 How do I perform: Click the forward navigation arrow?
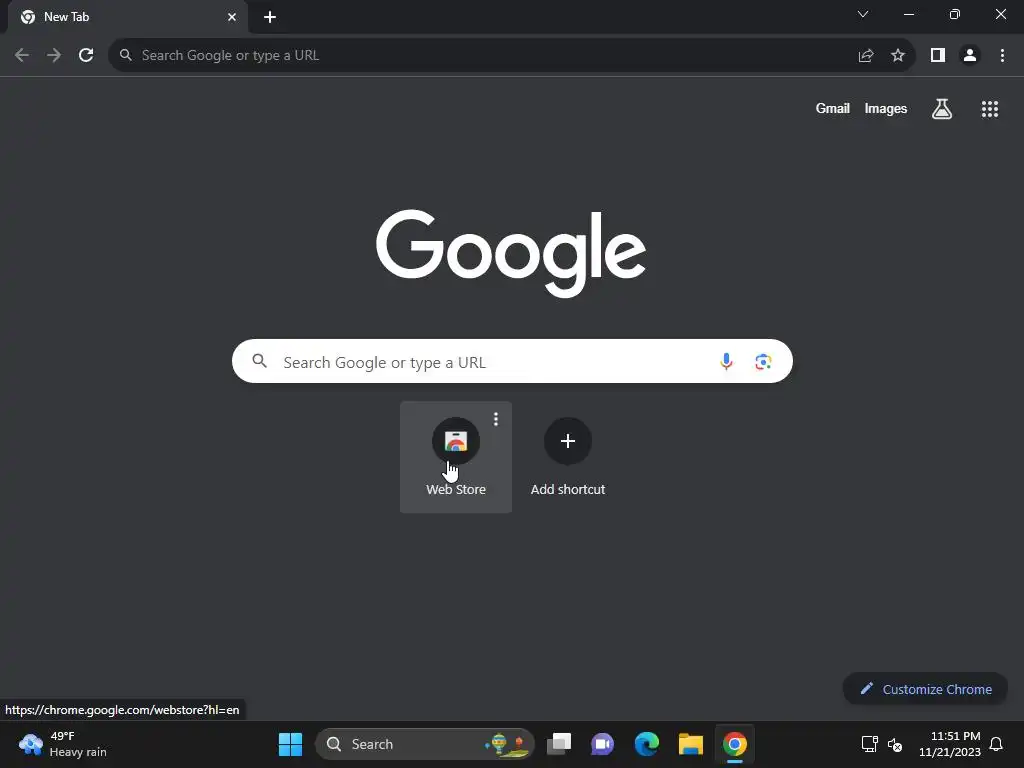54,55
